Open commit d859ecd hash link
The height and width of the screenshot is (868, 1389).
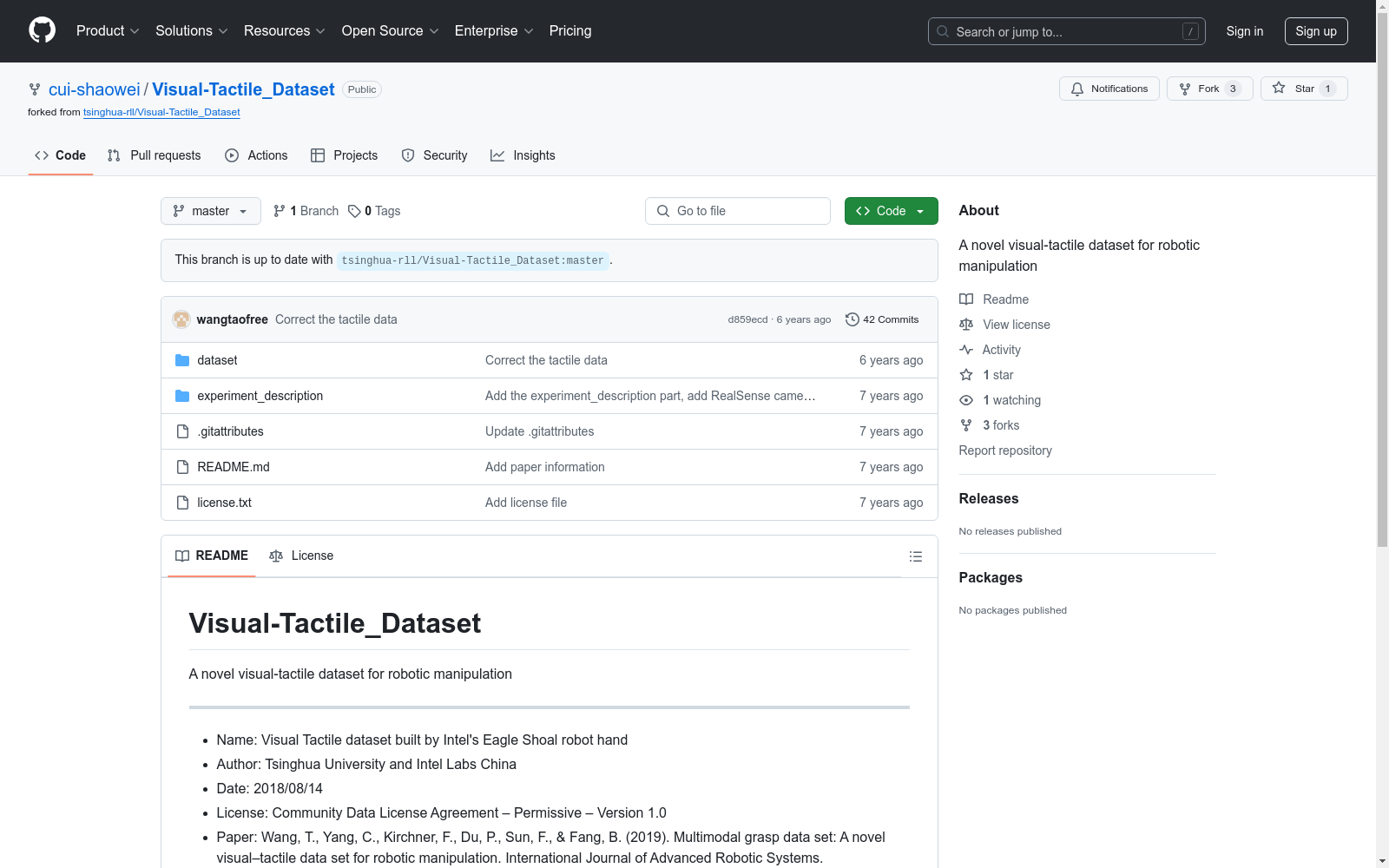pyautogui.click(x=747, y=319)
